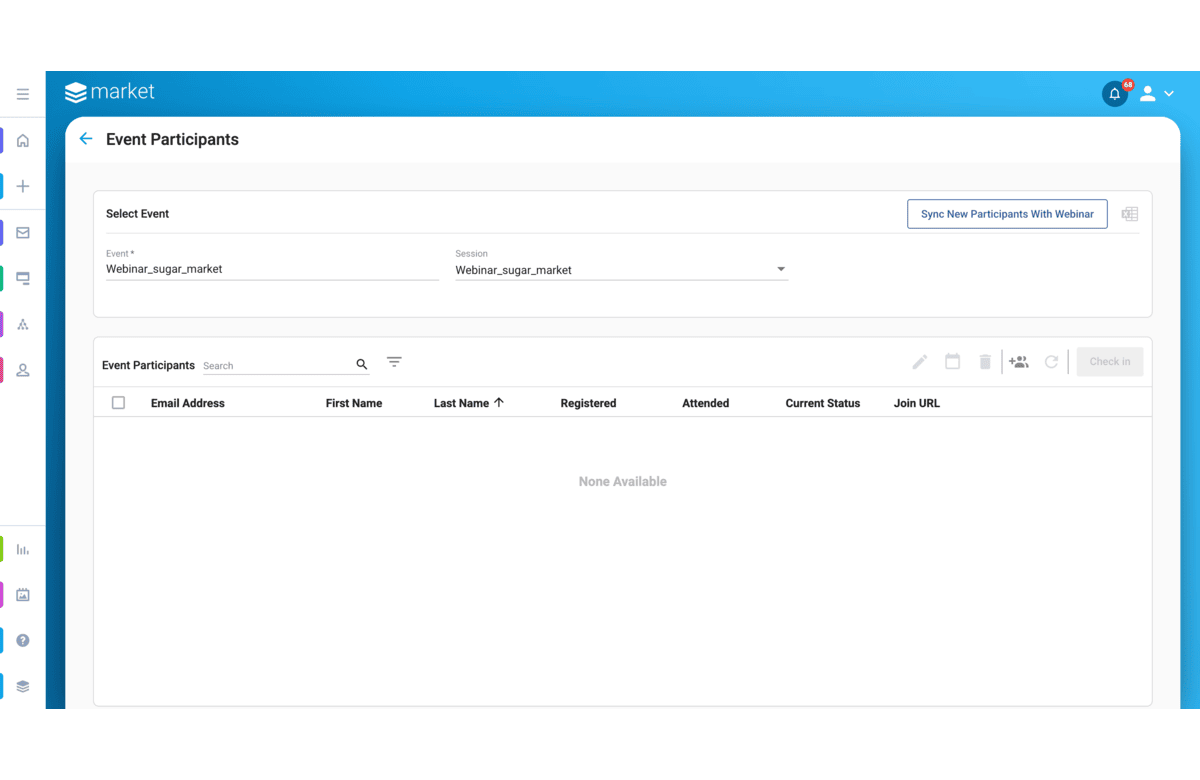
Task: Click the refresh participants icon
Action: pyautogui.click(x=1051, y=362)
